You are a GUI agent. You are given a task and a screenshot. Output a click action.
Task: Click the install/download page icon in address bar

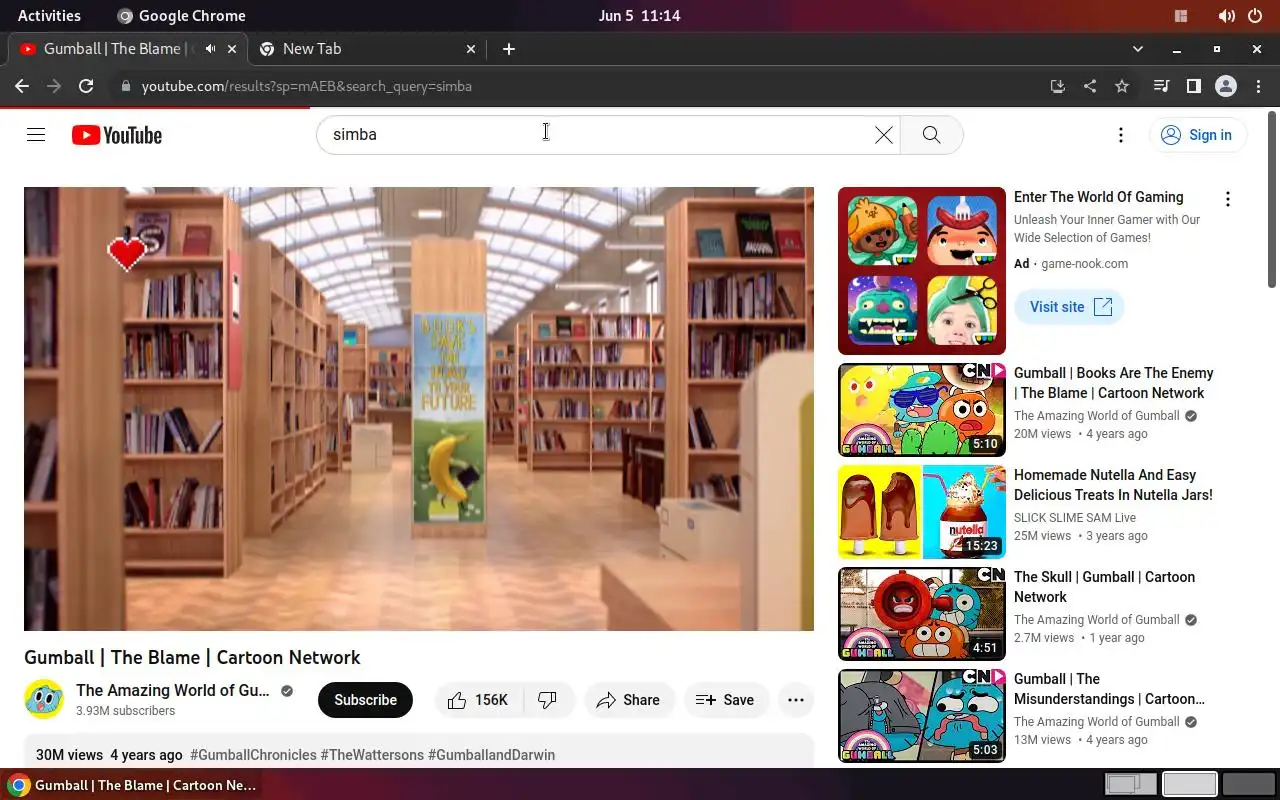click(x=1058, y=86)
